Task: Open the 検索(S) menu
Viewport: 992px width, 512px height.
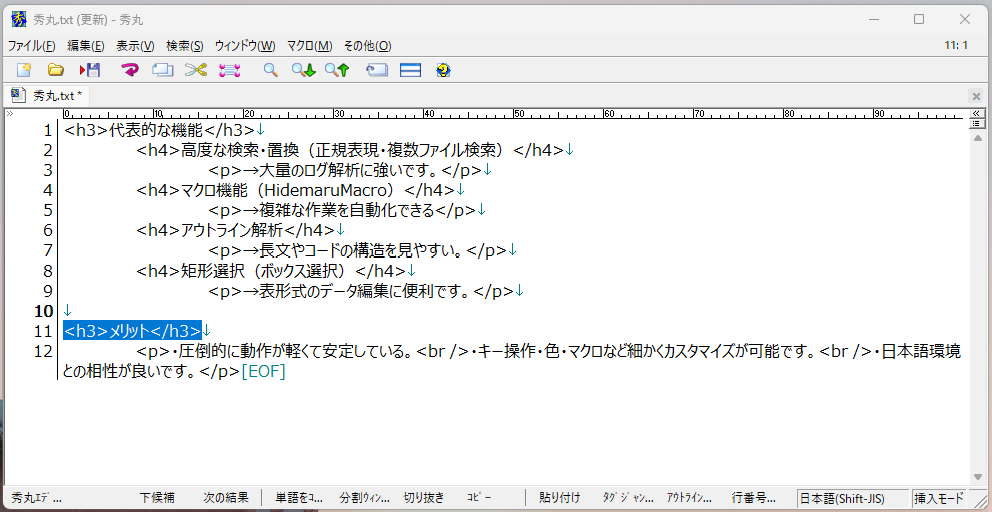Action: (185, 46)
